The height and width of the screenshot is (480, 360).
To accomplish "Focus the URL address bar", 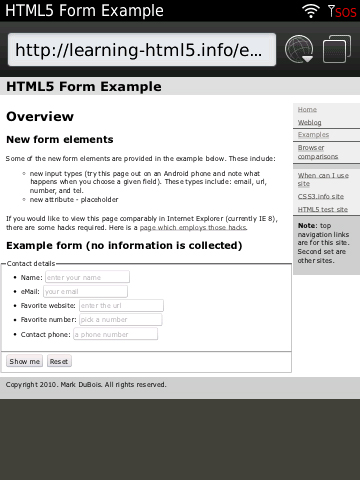I will [x=142, y=50].
